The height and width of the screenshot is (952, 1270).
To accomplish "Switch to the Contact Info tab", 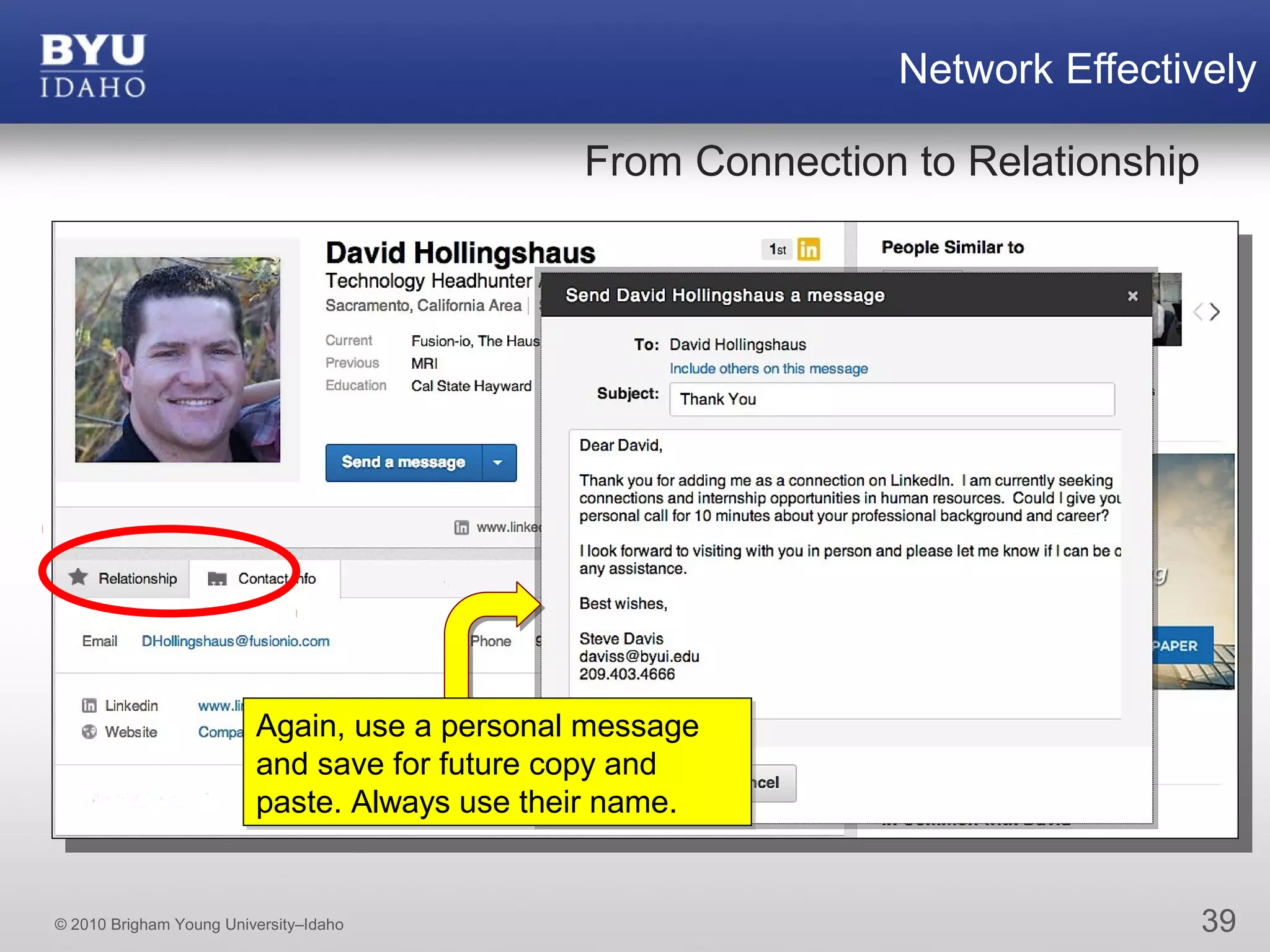I will coord(264,578).
